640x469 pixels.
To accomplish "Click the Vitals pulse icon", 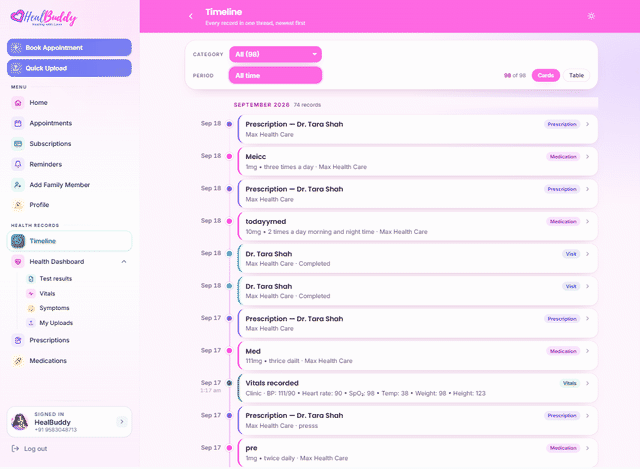I will tap(31, 293).
